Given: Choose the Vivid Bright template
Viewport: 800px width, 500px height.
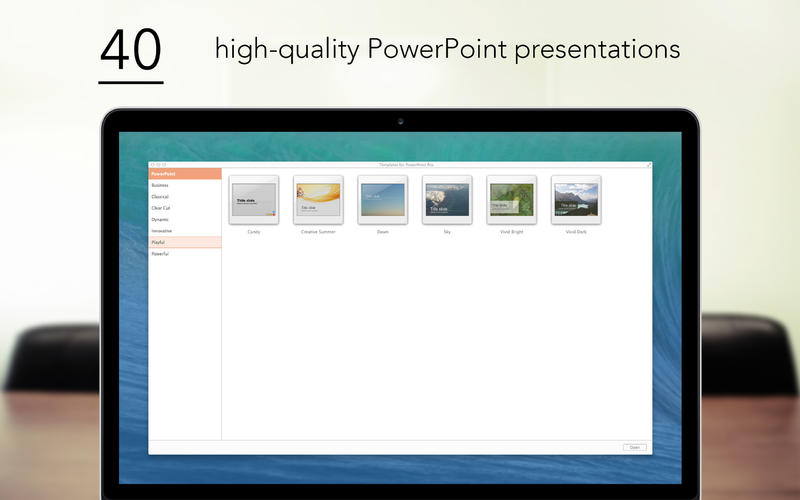Looking at the screenshot, I should tap(511, 200).
